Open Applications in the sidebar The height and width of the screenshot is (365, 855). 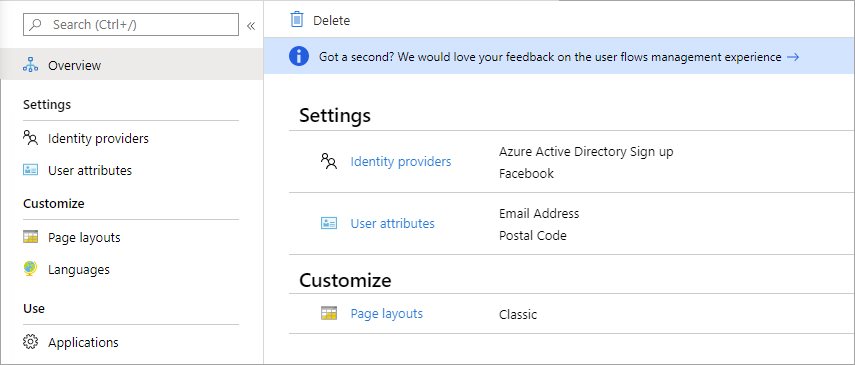tap(83, 342)
